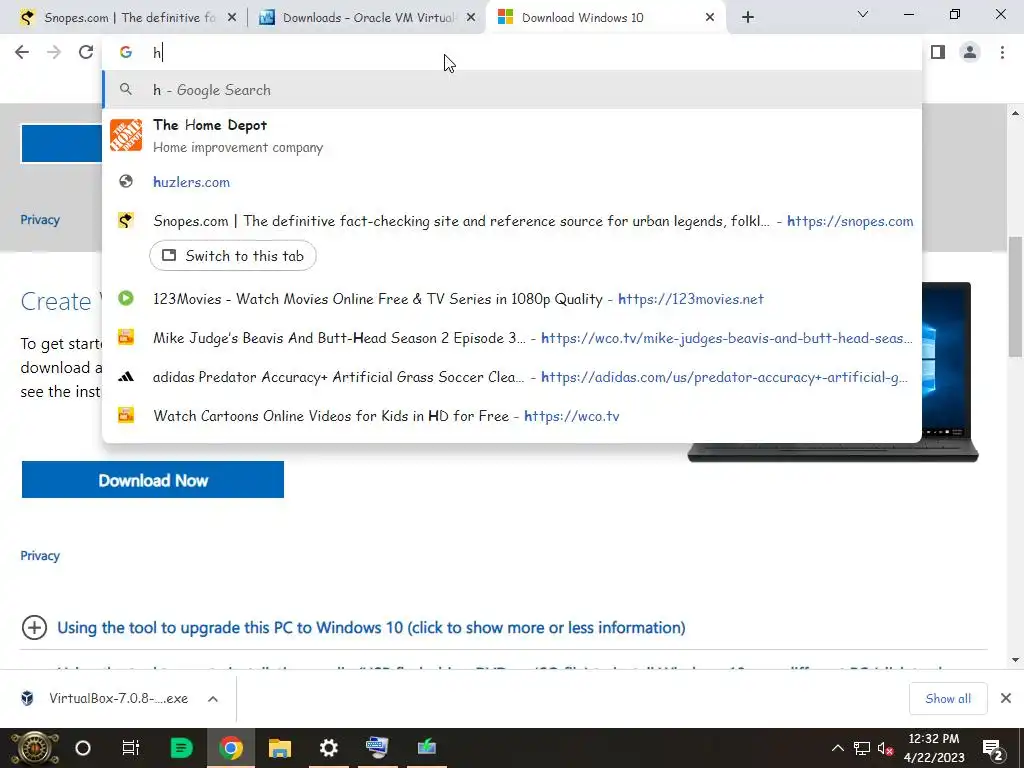Click the globe icon beside huzlers.com
This screenshot has width=1024, height=768.
[126, 182]
